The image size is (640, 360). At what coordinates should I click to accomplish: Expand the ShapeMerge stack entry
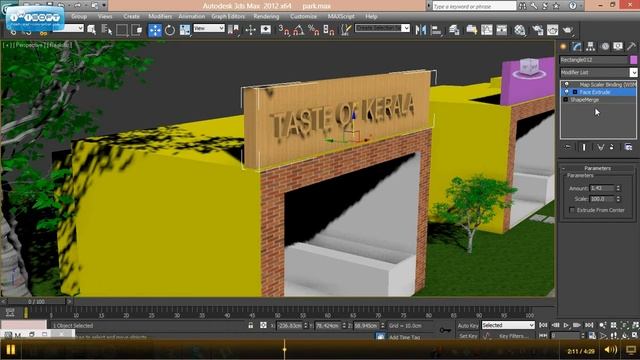566,100
